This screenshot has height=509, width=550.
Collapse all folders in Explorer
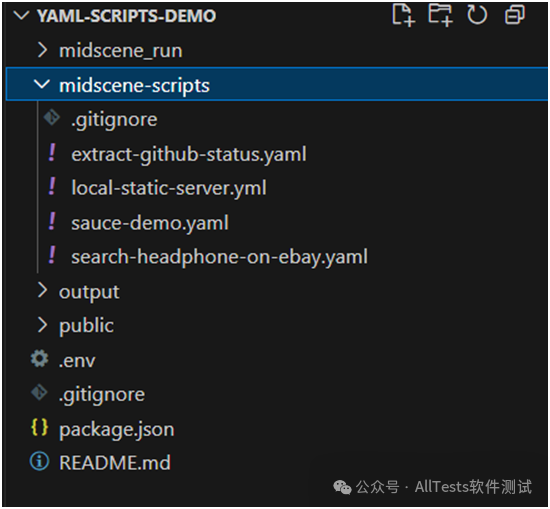(x=515, y=15)
